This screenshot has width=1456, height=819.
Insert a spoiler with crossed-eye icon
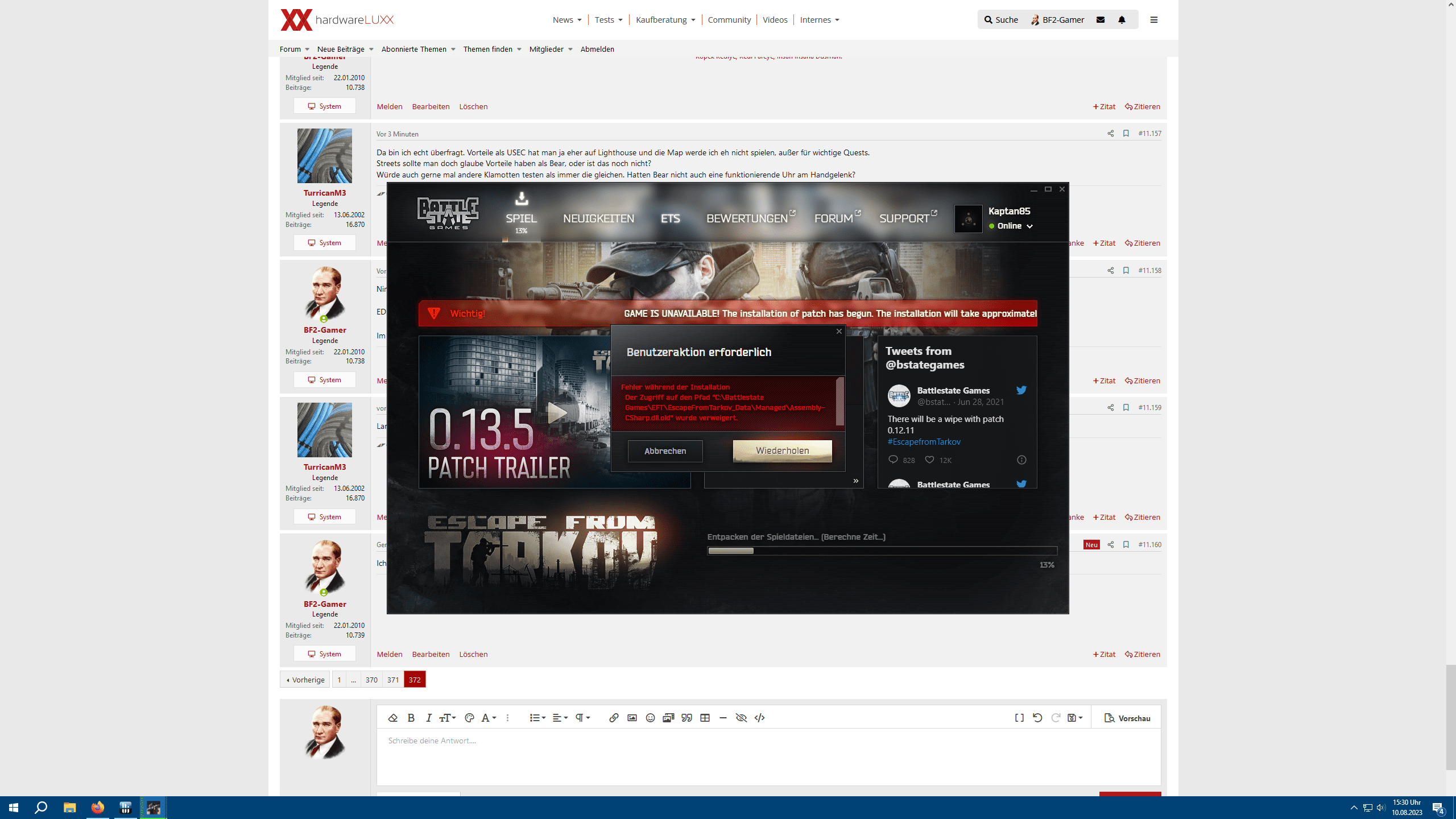741,718
